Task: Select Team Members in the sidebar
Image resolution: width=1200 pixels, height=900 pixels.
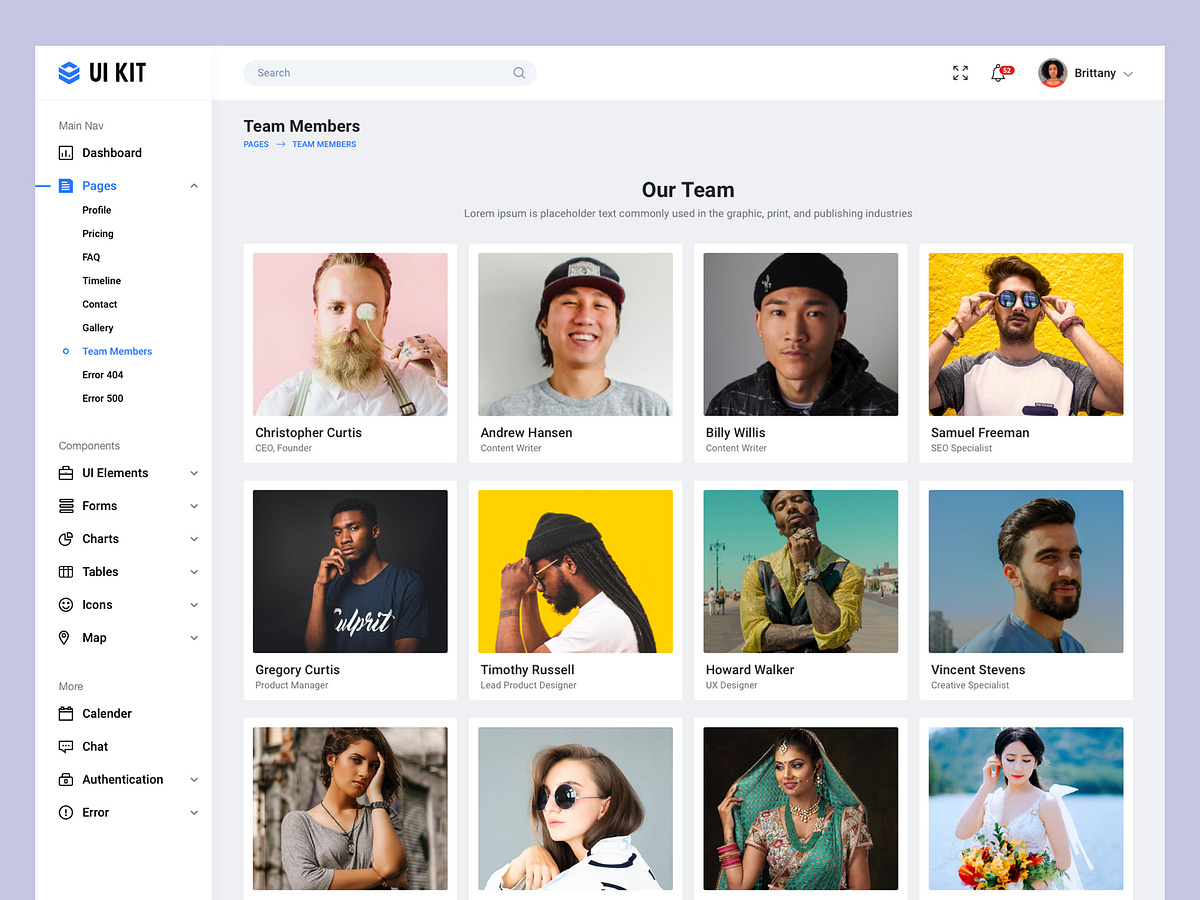Action: [117, 351]
